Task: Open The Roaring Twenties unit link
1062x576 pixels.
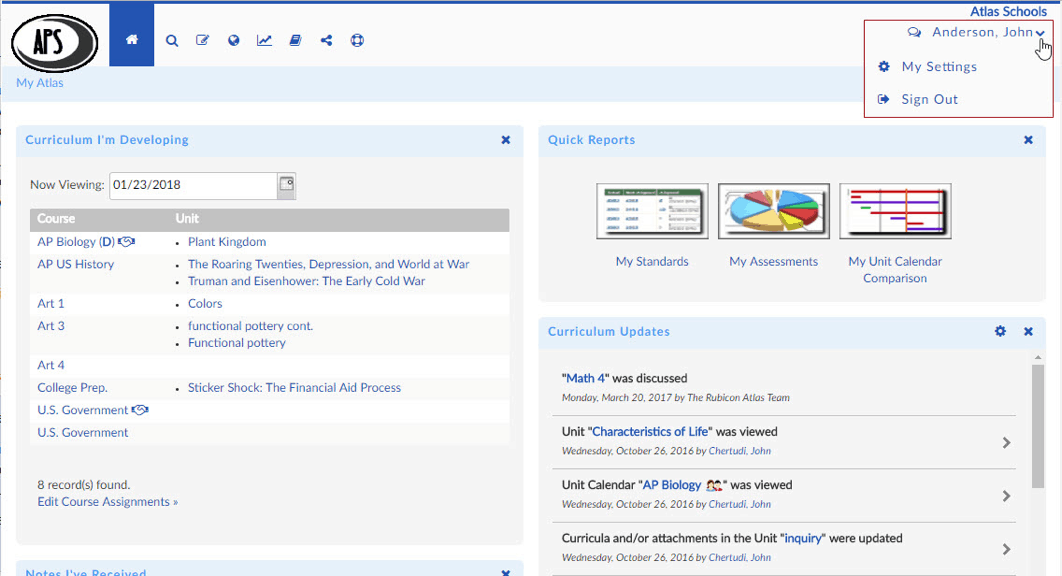Action: point(328,264)
